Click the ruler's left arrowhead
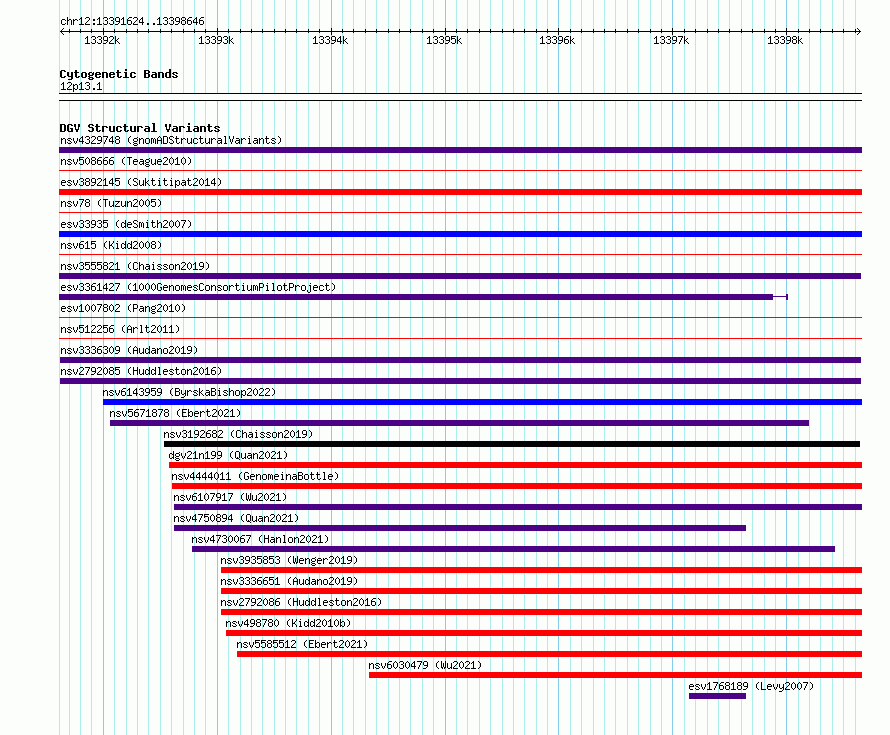The image size is (890, 735). (62, 32)
